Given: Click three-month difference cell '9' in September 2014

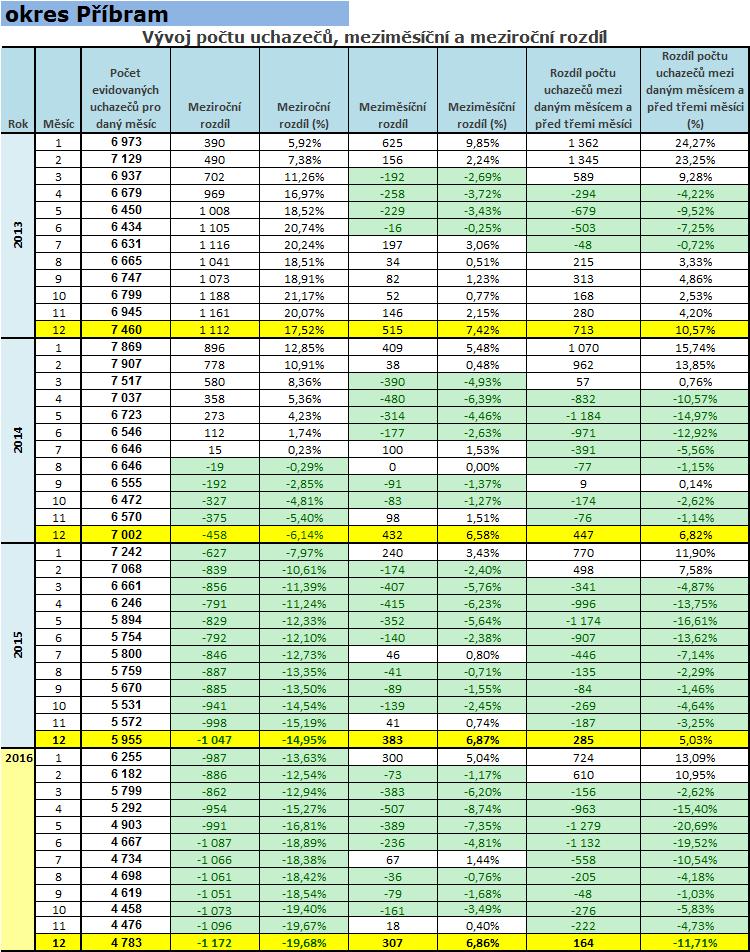Looking at the screenshot, I should click(583, 484).
